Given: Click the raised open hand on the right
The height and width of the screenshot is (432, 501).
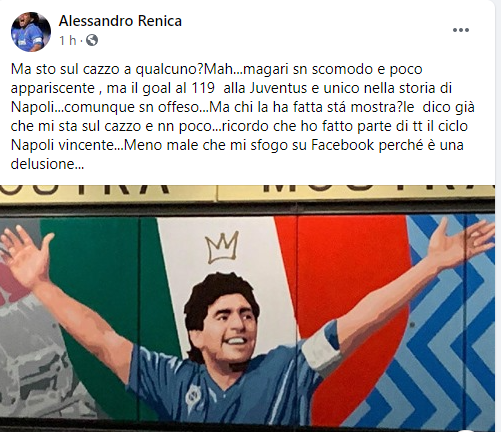Looking at the screenshot, I should (460, 238).
